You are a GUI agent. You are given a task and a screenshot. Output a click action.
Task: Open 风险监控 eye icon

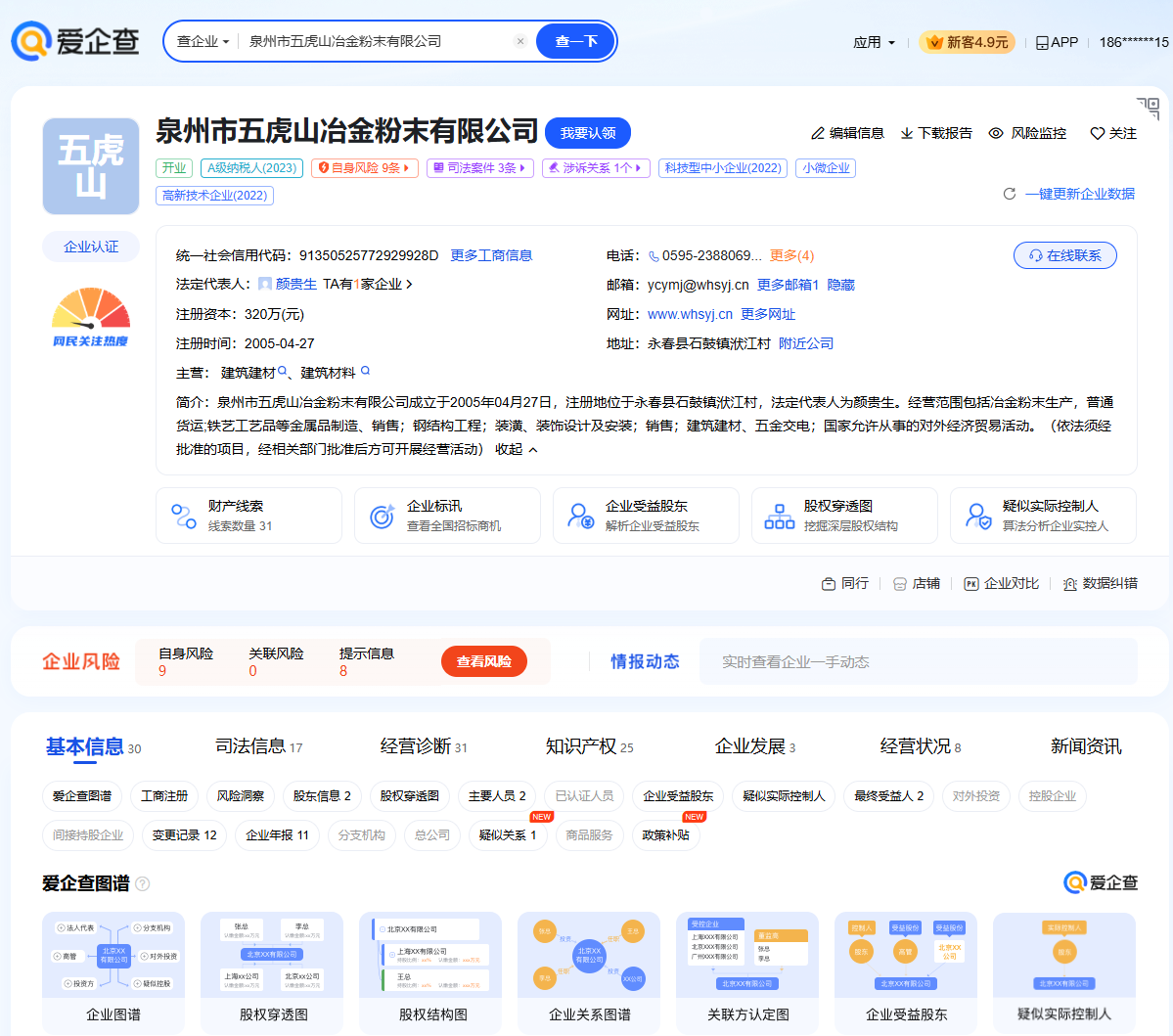(x=996, y=133)
